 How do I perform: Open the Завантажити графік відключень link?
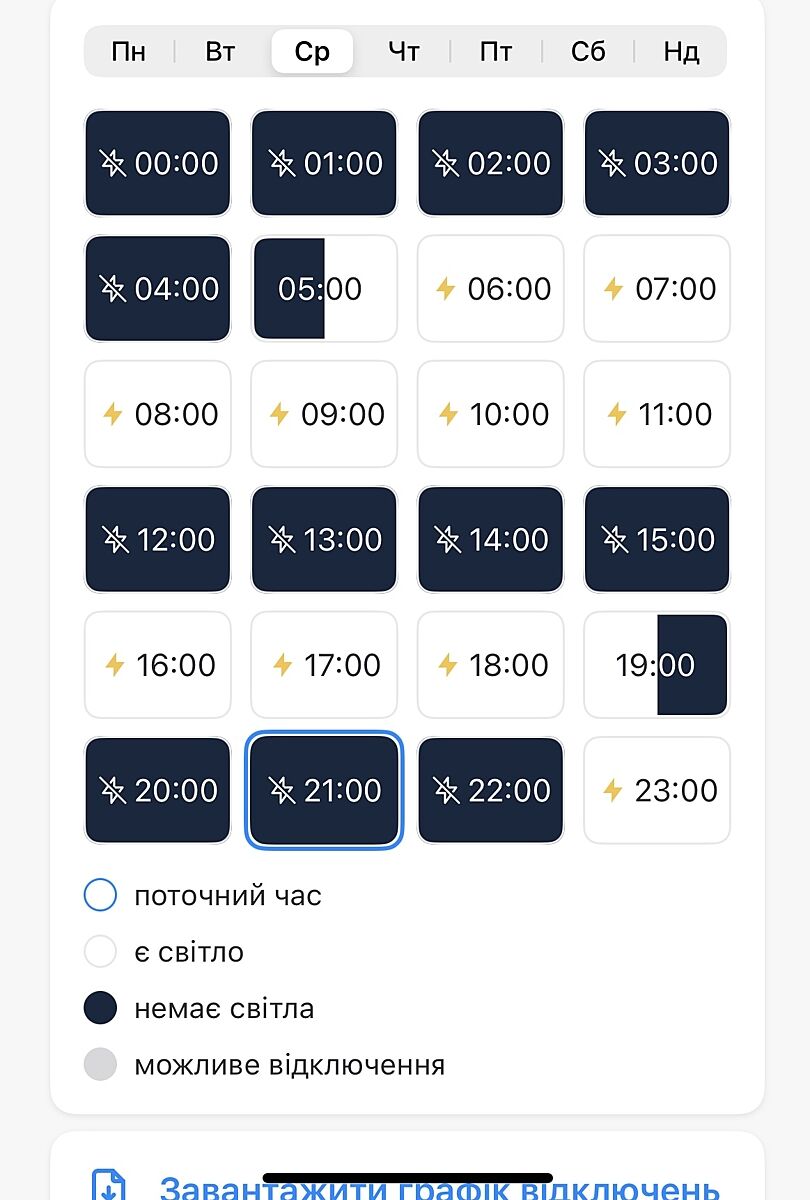(x=440, y=1189)
